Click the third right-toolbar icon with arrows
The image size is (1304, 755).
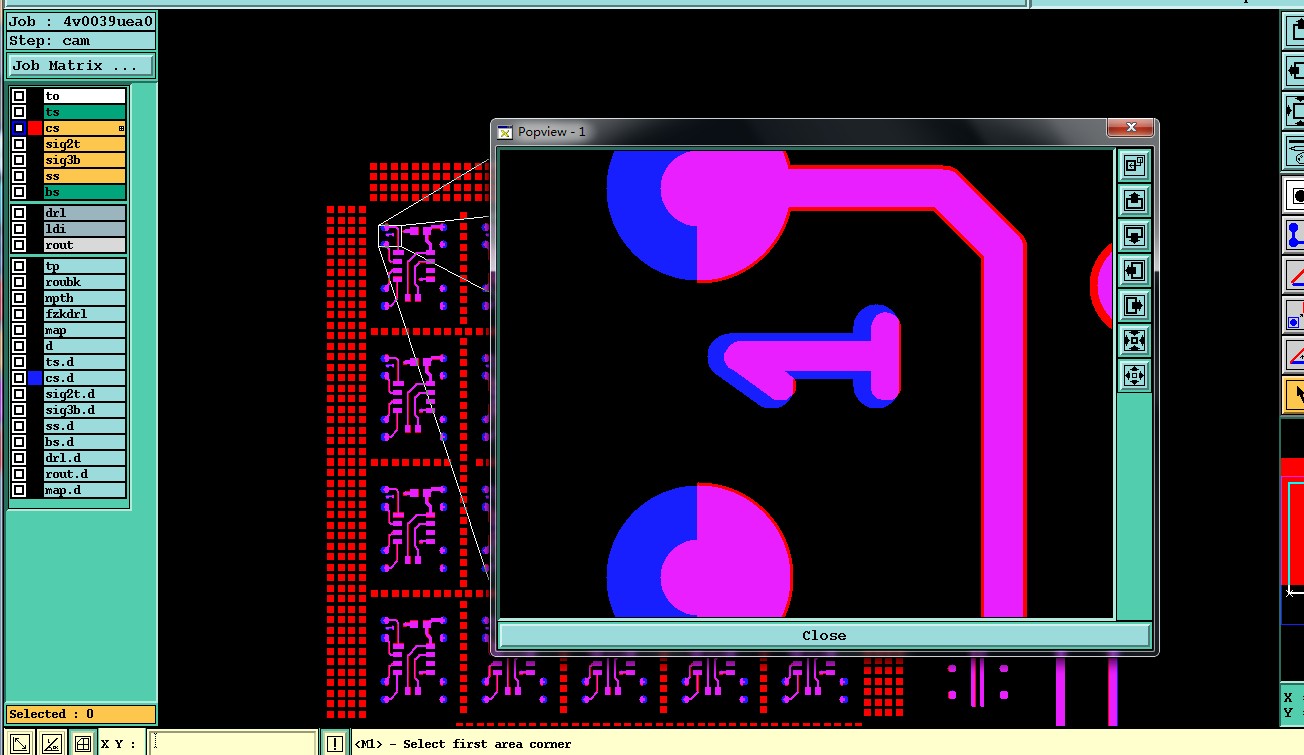tap(1293, 111)
